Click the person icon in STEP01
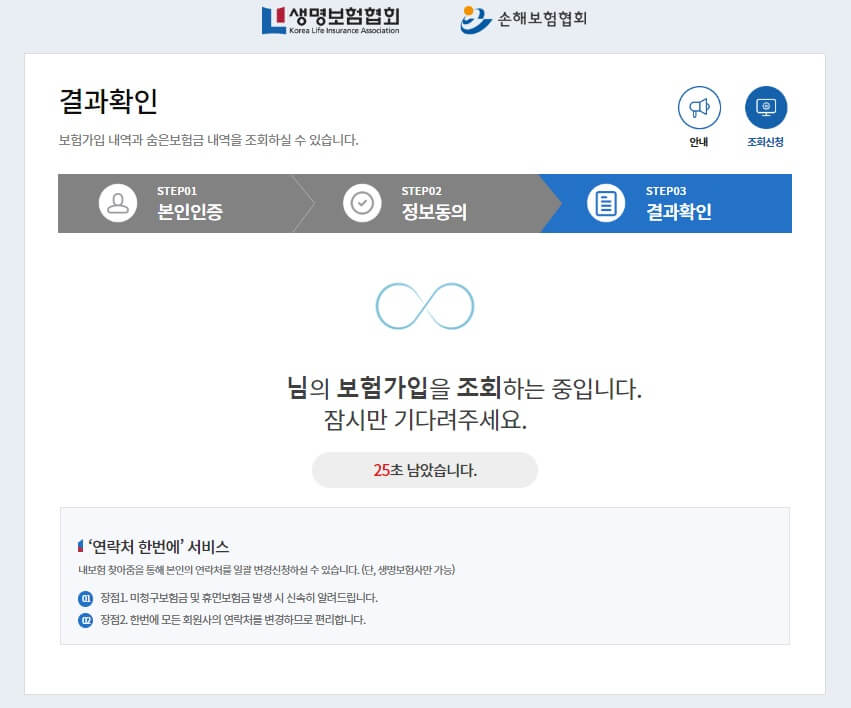 (118, 203)
